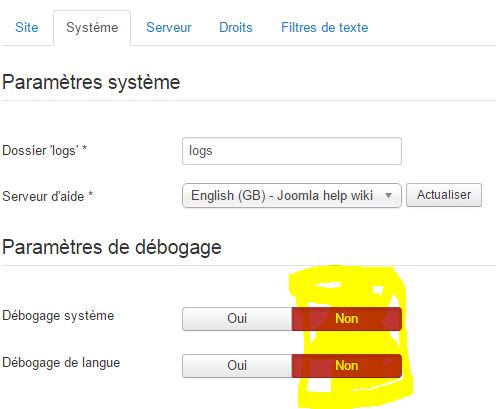Screen dimensions: 496x409
Task: Open the Filtres de texte tab
Action: pos(324,27)
